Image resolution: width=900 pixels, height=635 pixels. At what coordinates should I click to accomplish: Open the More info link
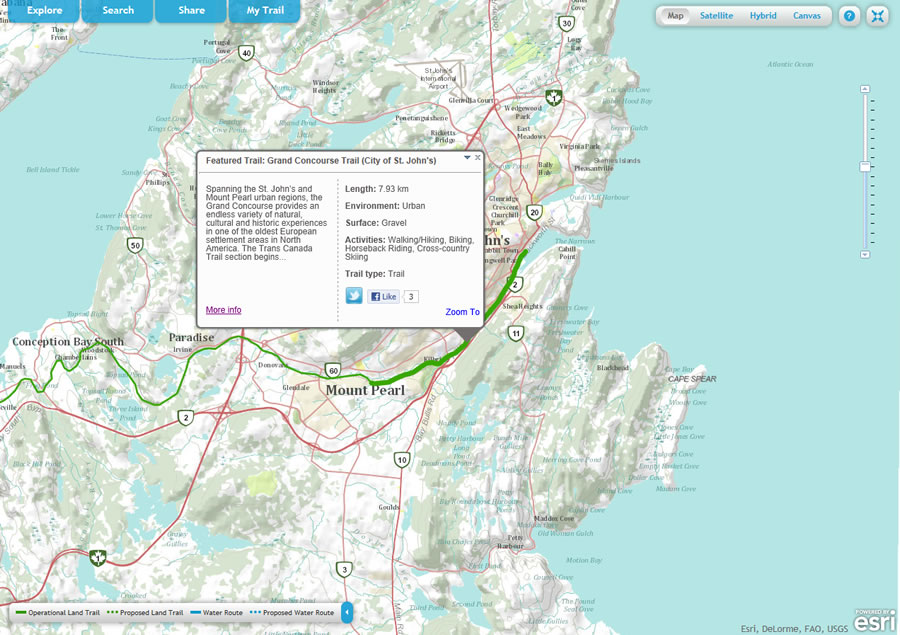222,309
